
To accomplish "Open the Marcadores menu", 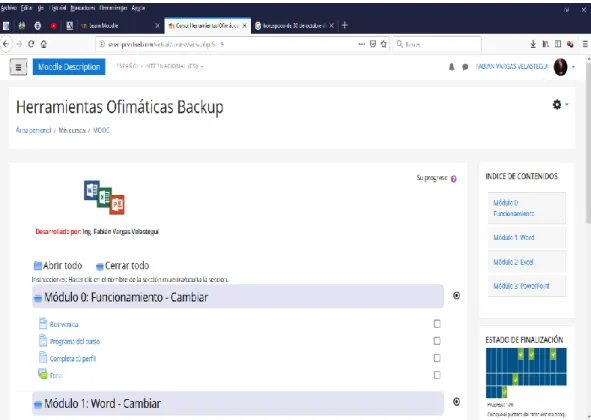I will click(83, 8).
